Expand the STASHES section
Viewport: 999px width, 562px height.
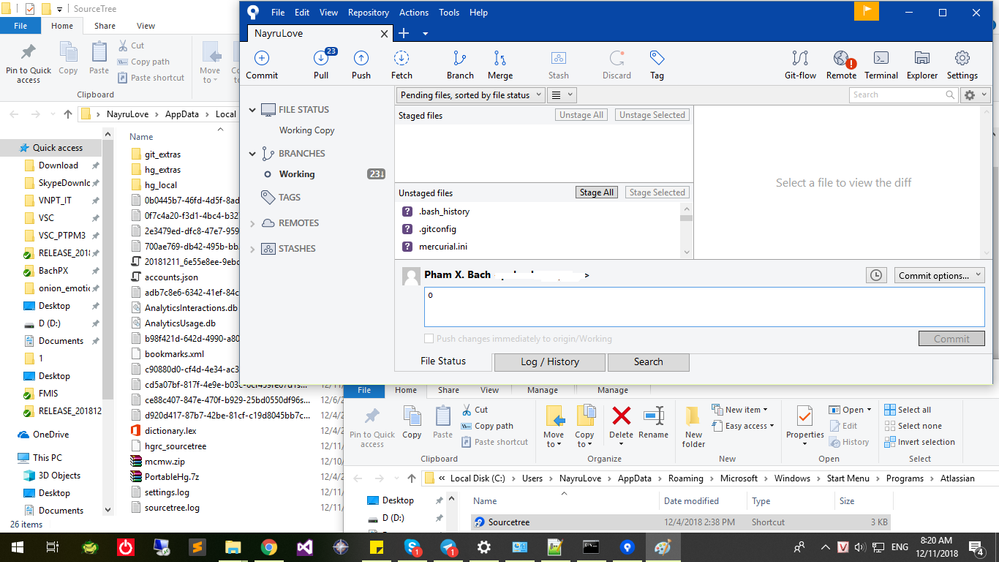coord(252,249)
